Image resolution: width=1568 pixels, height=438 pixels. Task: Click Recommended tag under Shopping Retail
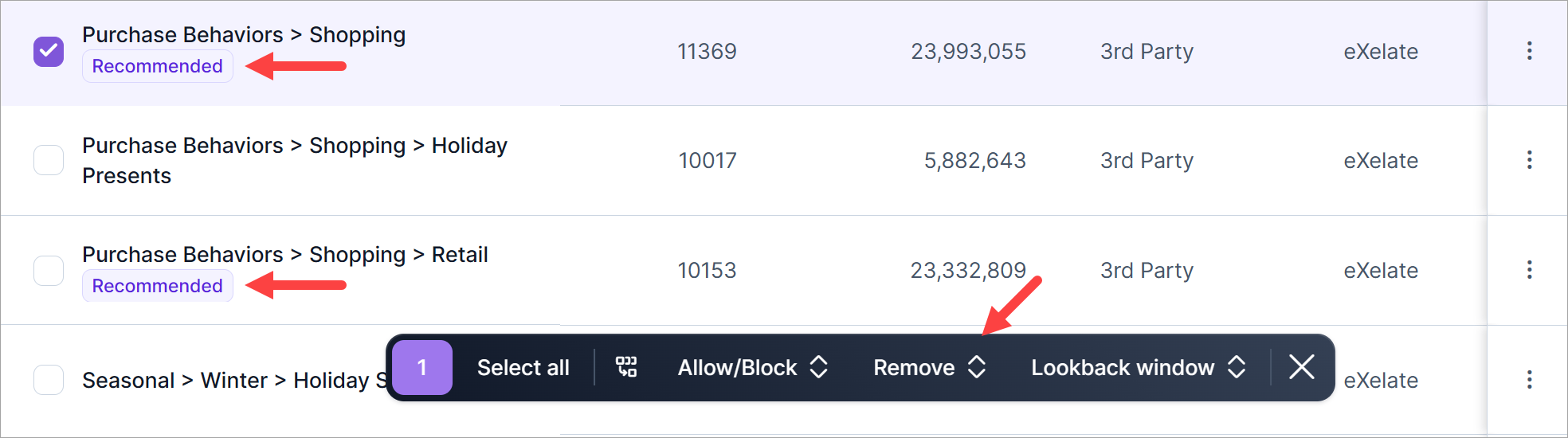[x=157, y=286]
